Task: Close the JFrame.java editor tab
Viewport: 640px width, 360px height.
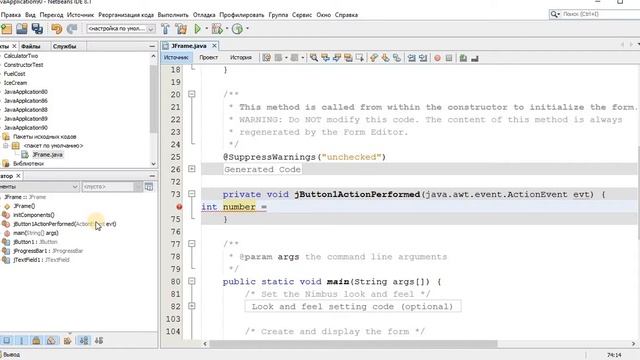Action: tap(214, 46)
